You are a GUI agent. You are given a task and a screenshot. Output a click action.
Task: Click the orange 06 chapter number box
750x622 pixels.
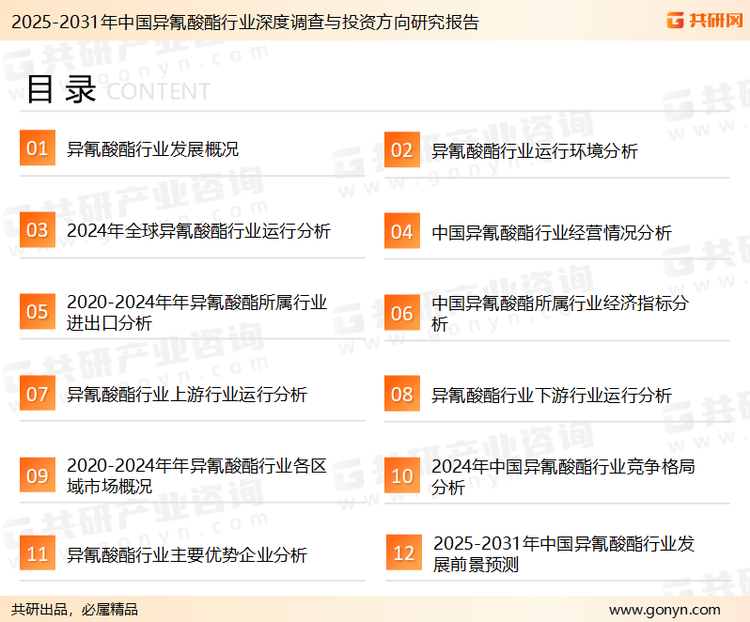coord(402,313)
